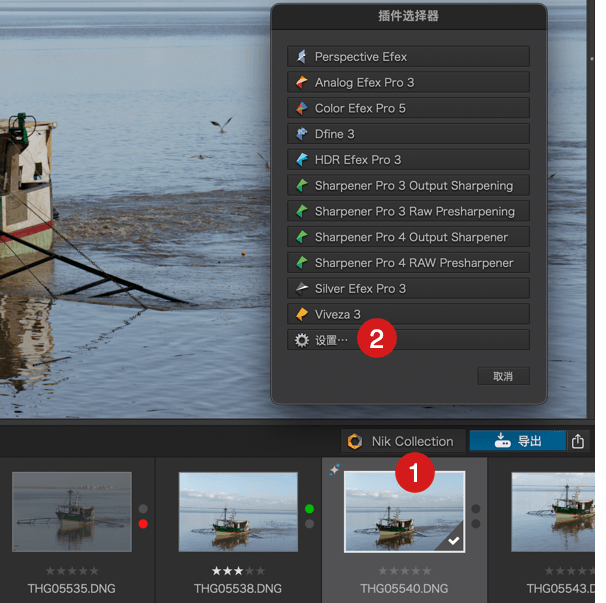This screenshot has width=606, height=603.
Task: Select the THG05543 thumbnail
Action: point(553,512)
